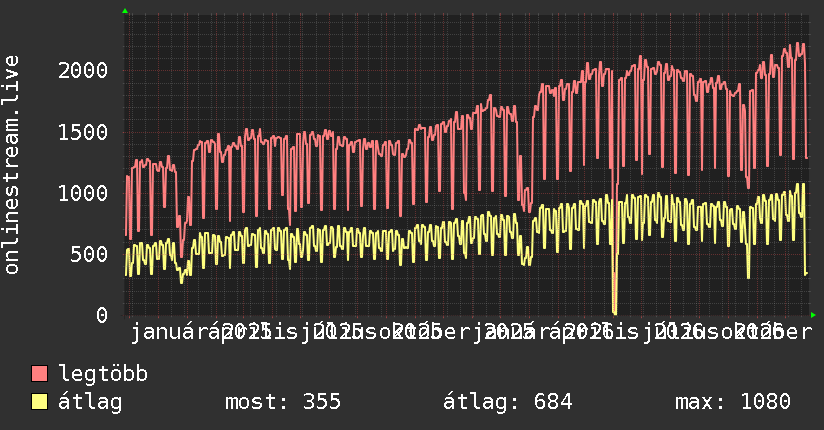This screenshot has height=430, width=824.
Task: Click the max: 1080 statistic
Action: [733, 402]
